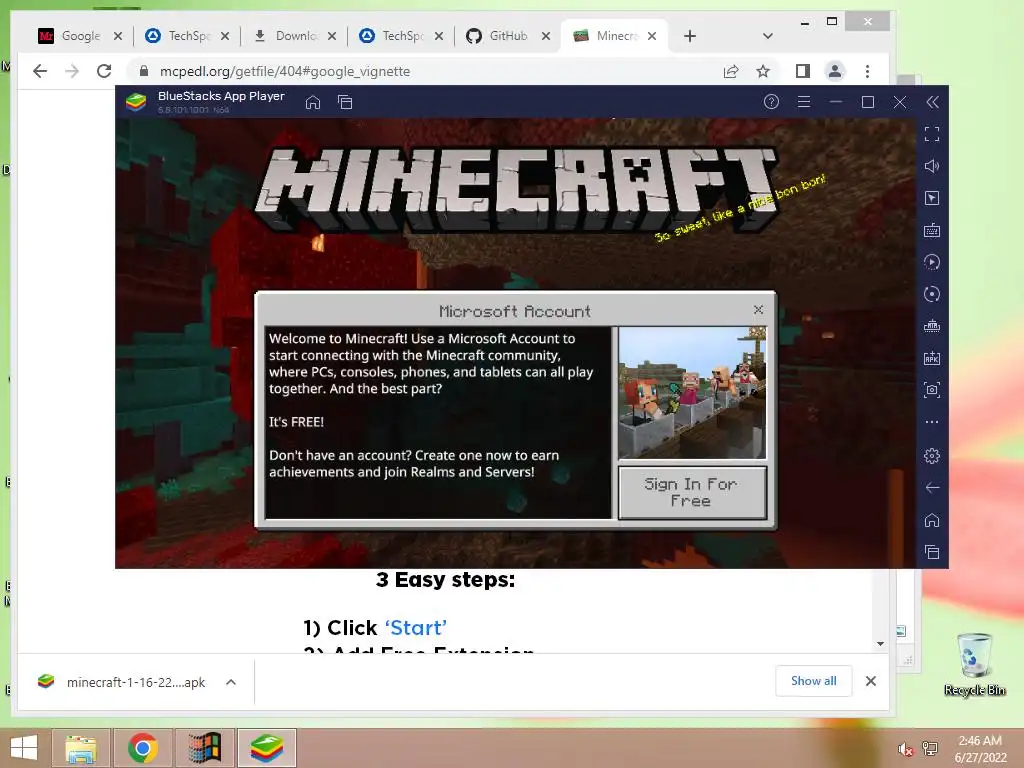Close the Chrome downloads bar
Image resolution: width=1024 pixels, height=768 pixels.
point(871,681)
